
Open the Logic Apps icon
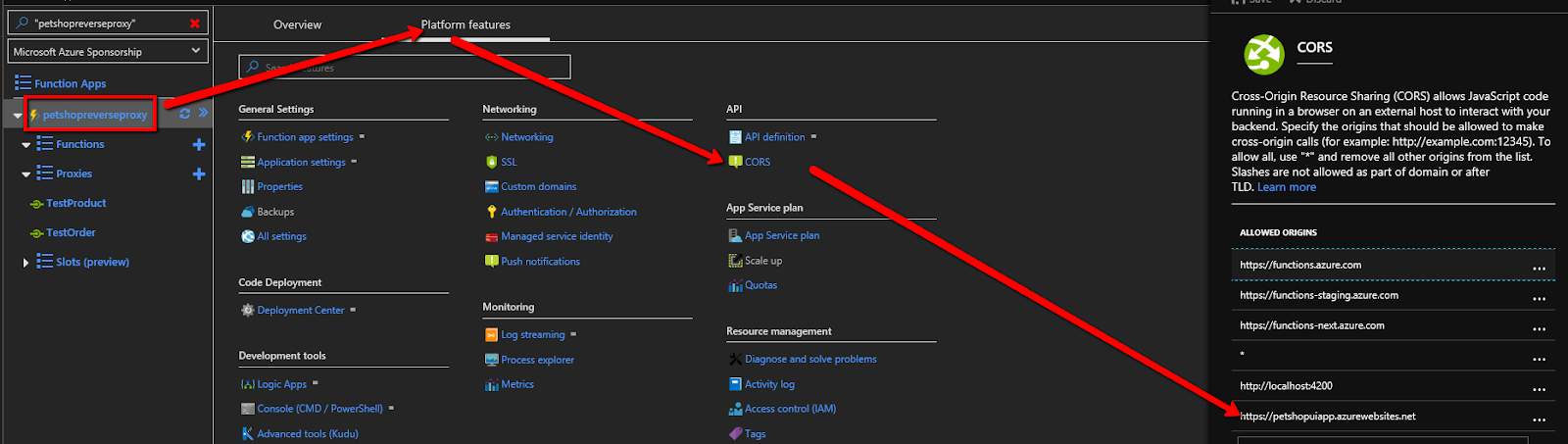click(x=248, y=384)
